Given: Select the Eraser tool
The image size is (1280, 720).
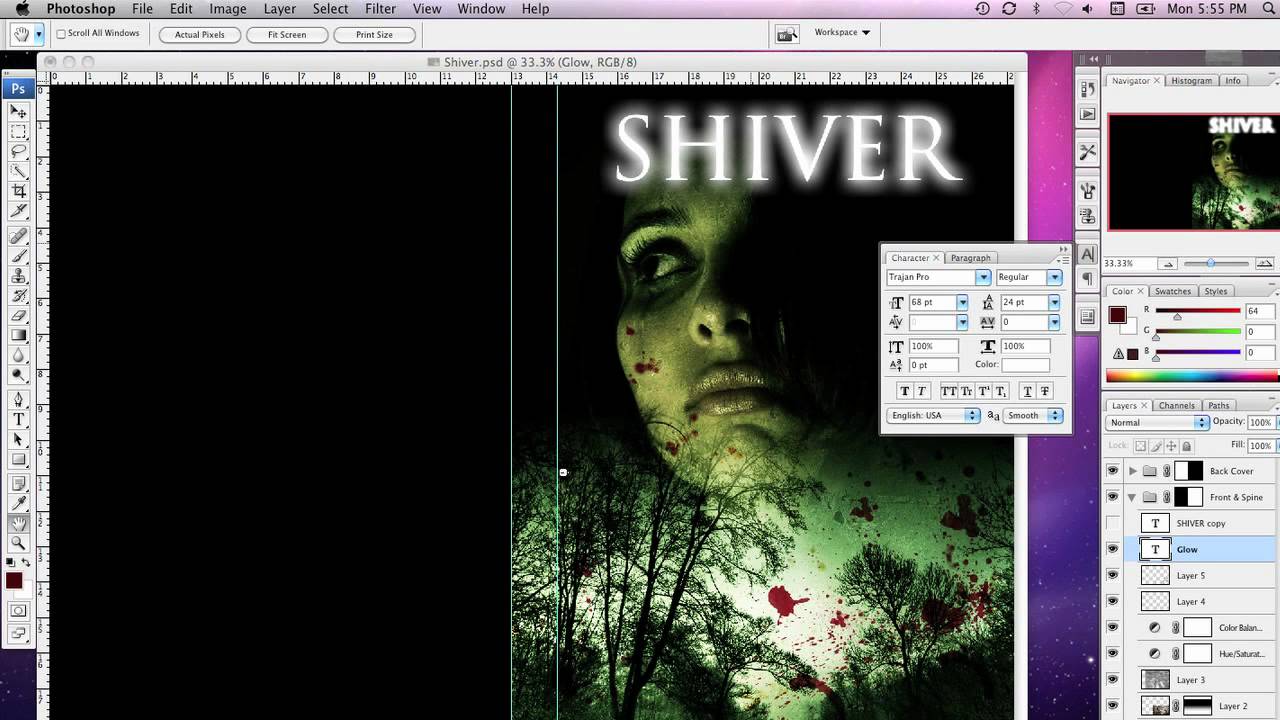Looking at the screenshot, I should [x=18, y=315].
